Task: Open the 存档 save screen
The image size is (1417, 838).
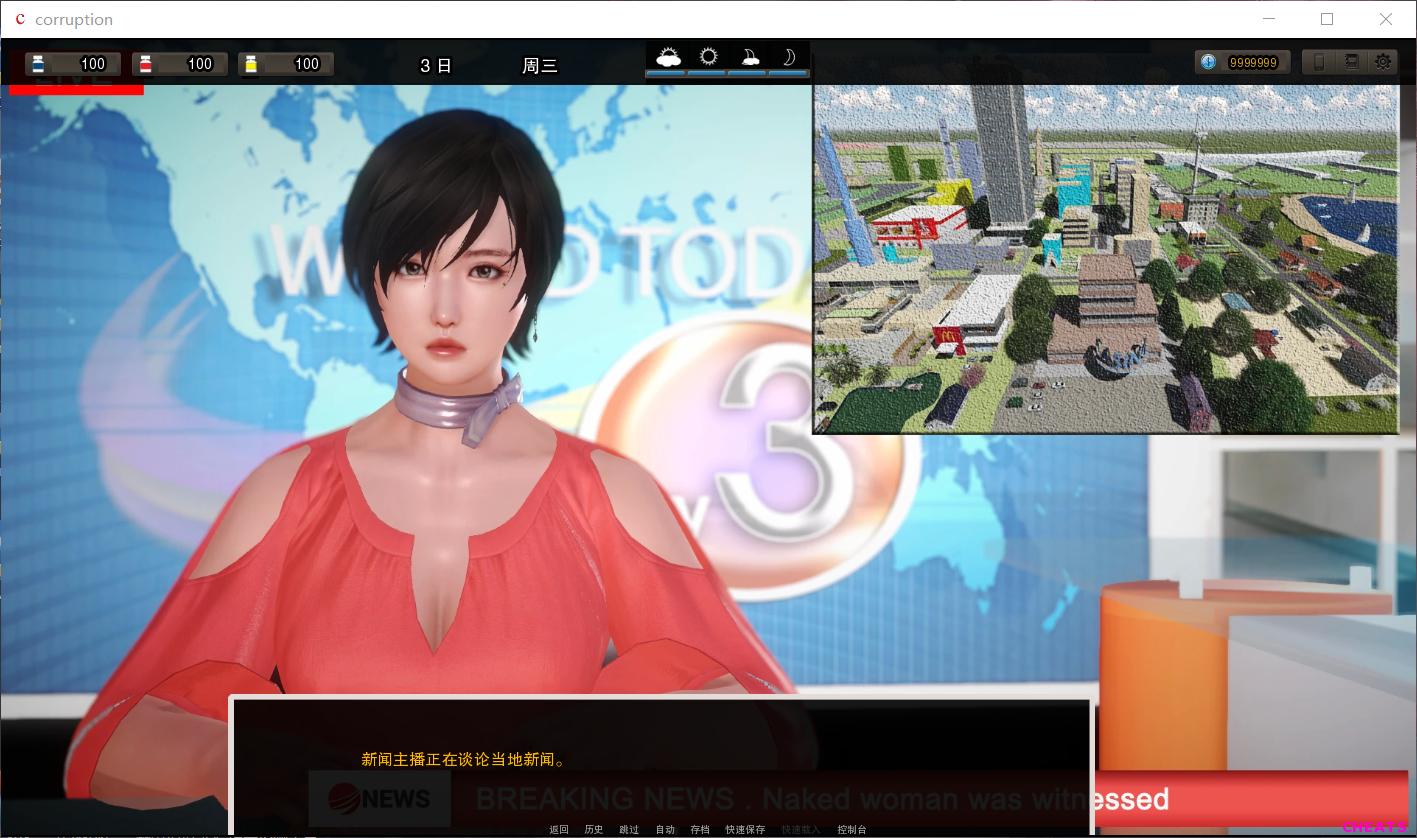Action: 700,829
